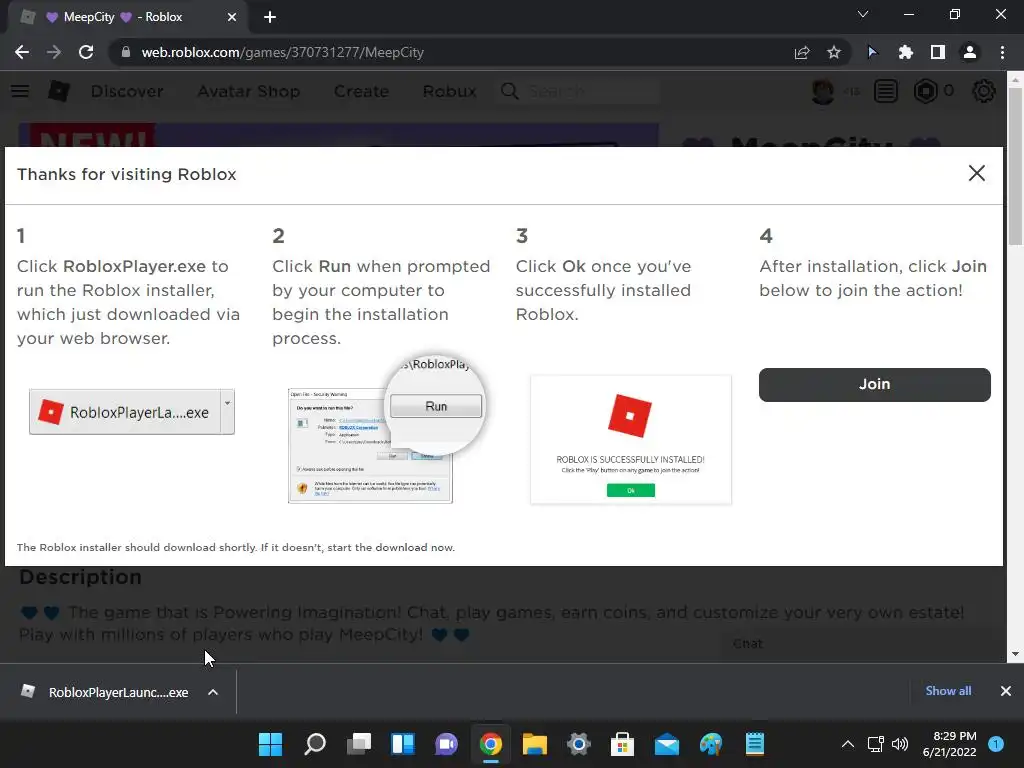Close the Thanks for visiting Roblox dialog
This screenshot has width=1024, height=768.
(x=976, y=173)
